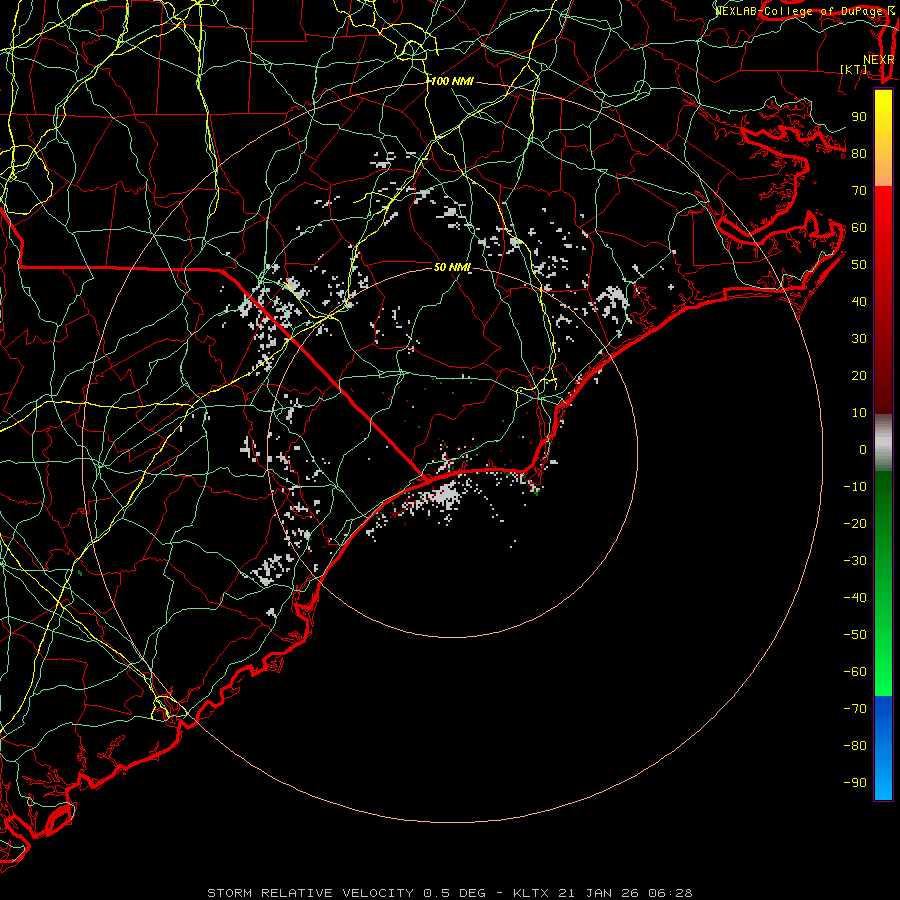This screenshot has width=900, height=900.
Task: Pick the -40 knot scale label
Action: pos(855,598)
